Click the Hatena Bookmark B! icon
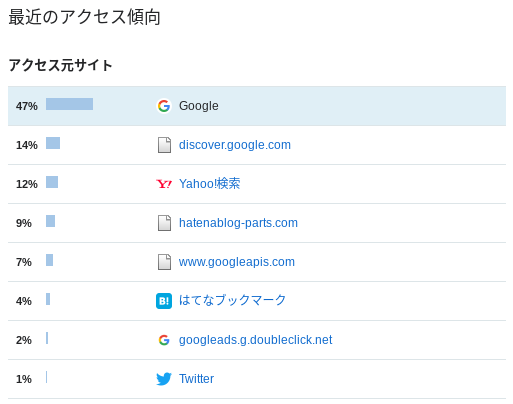Viewport: 513px width, 404px height. [x=164, y=301]
